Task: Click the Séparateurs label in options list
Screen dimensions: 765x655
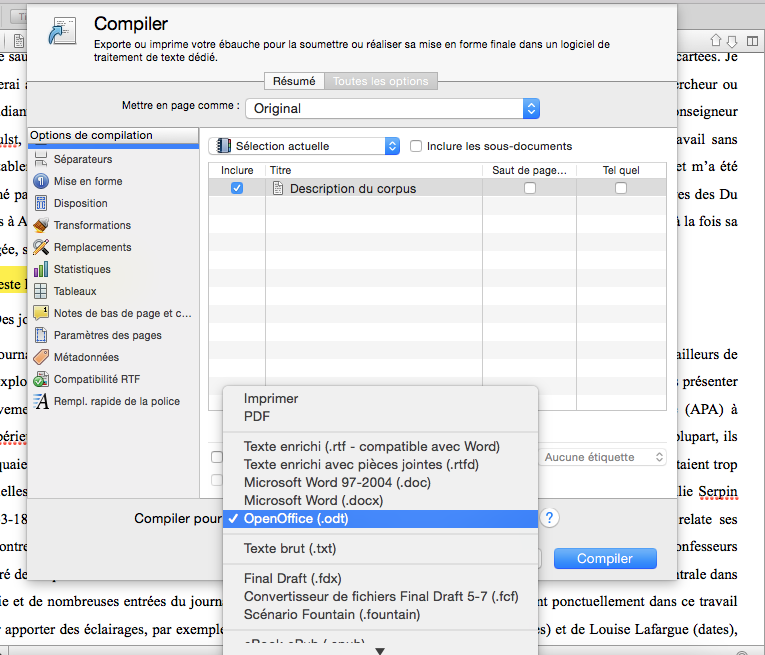Action: [83, 159]
